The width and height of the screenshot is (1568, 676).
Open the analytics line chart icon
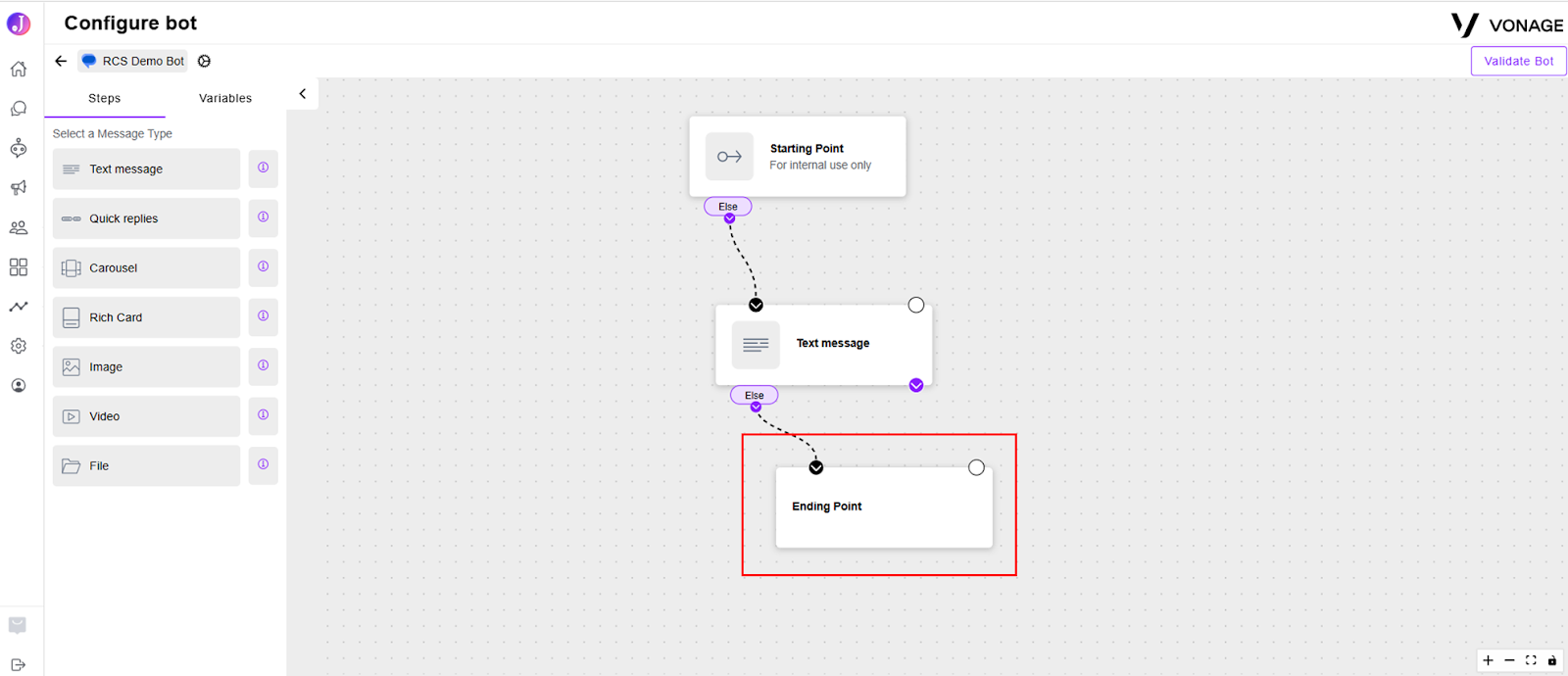18,307
